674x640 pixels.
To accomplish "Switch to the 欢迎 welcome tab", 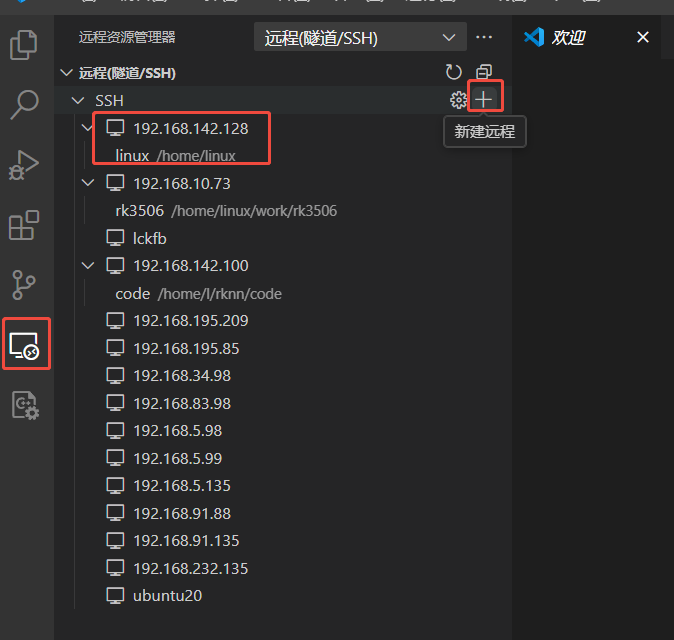I will coord(567,38).
